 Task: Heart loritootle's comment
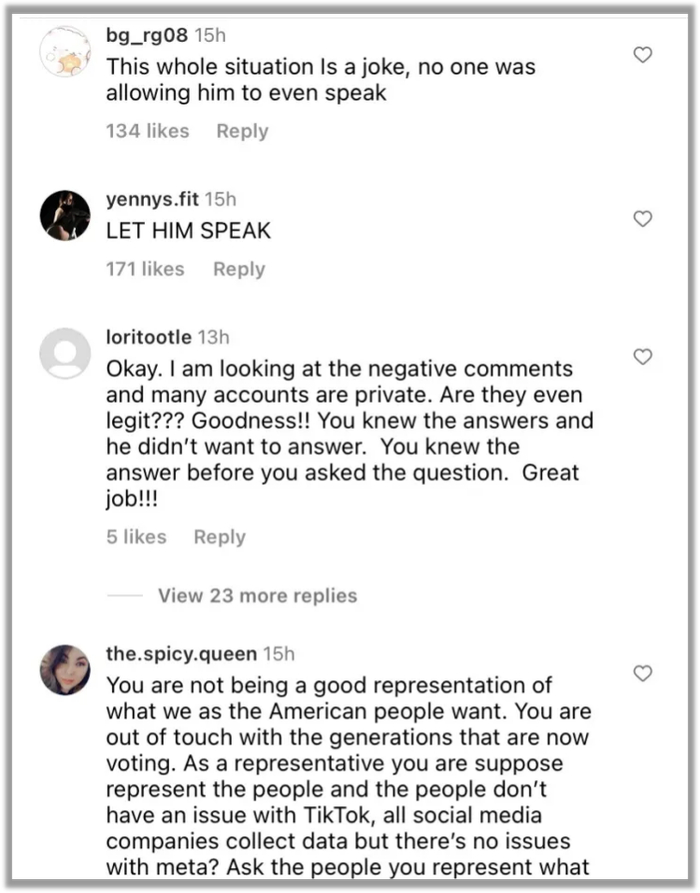click(643, 356)
